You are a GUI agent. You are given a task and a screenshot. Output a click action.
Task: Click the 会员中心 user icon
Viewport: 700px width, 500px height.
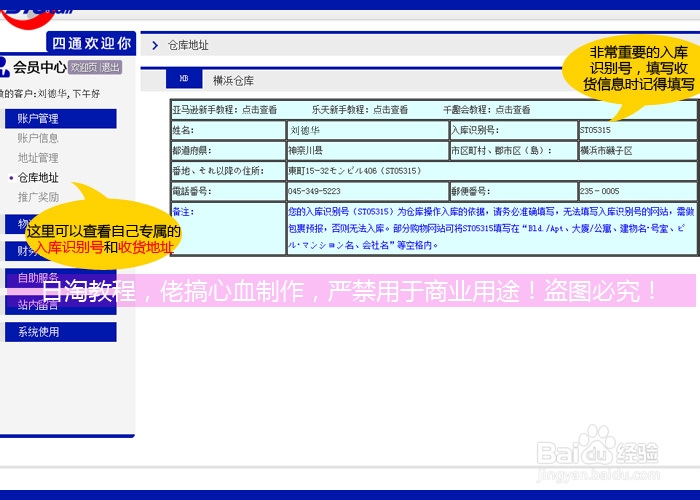click(x=4, y=67)
